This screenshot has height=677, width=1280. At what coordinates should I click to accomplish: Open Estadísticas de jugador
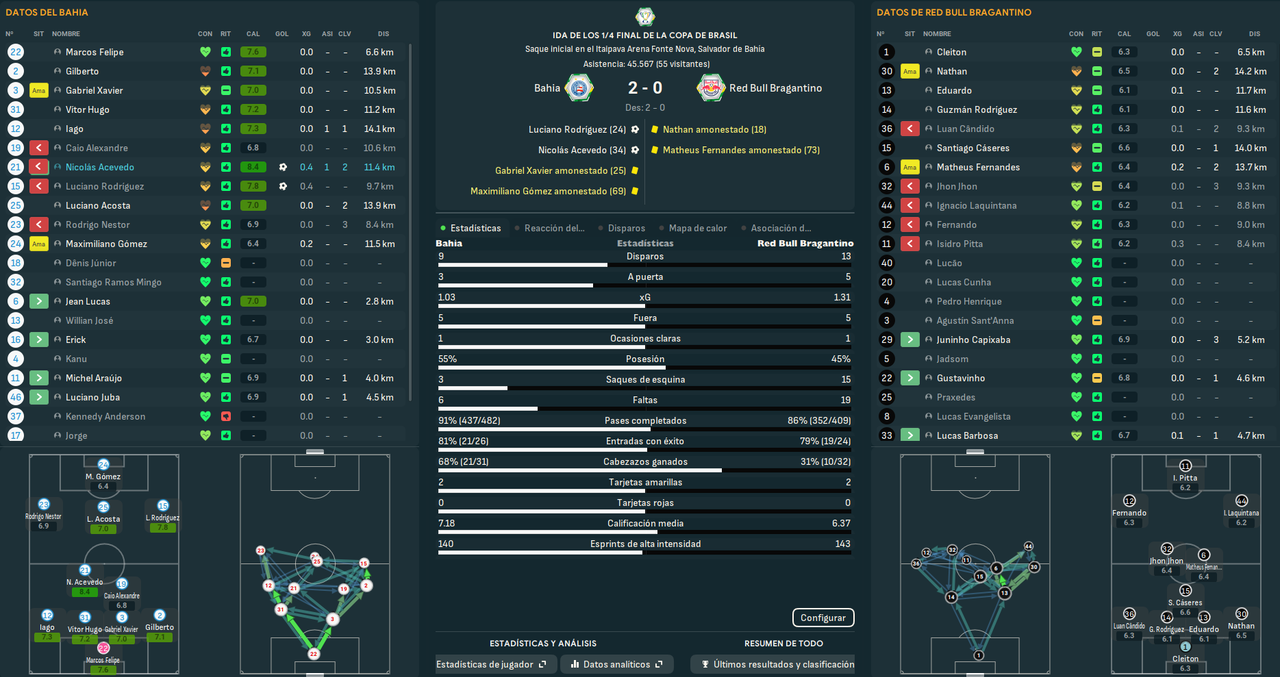495,664
